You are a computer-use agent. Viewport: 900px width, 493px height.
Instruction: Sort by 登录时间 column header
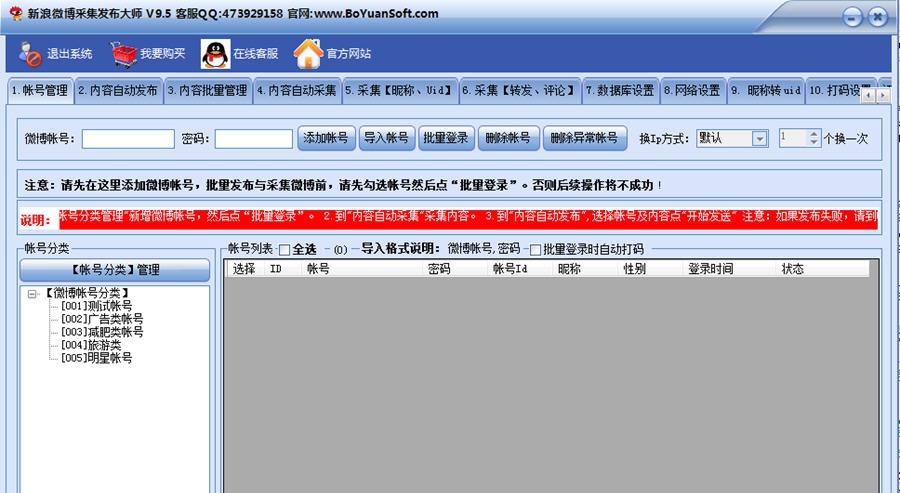(x=730, y=269)
